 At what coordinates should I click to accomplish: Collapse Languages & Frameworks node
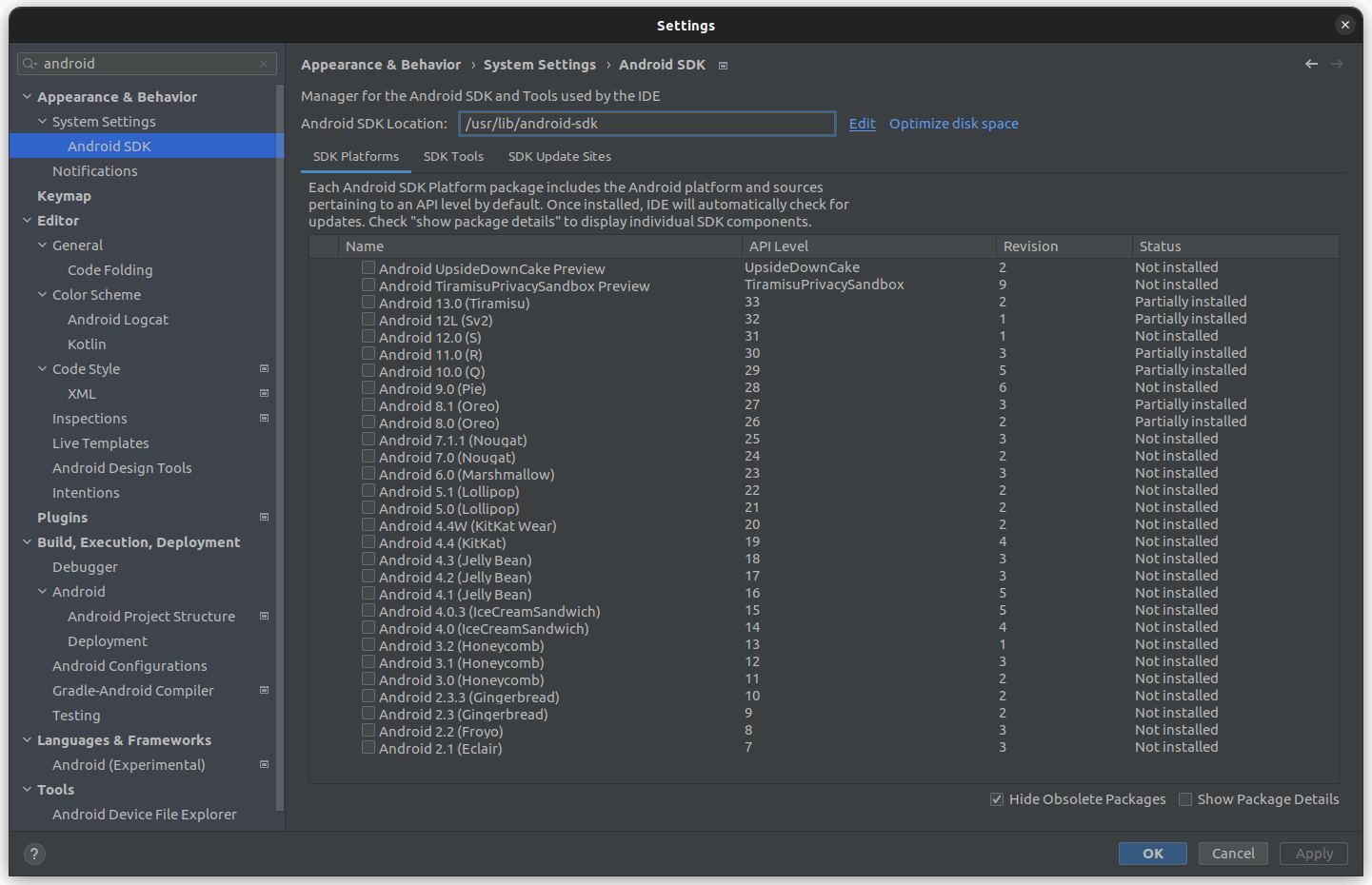[x=28, y=740]
